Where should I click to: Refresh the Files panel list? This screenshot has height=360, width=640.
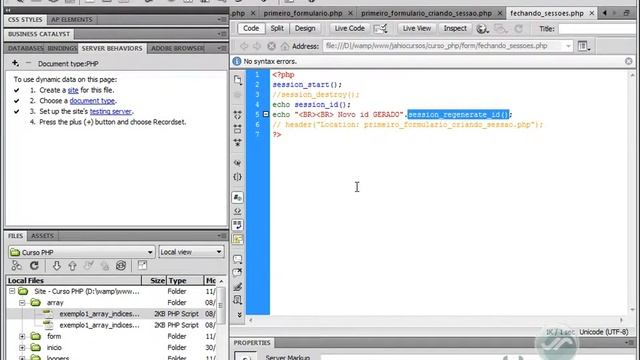tap(34, 266)
